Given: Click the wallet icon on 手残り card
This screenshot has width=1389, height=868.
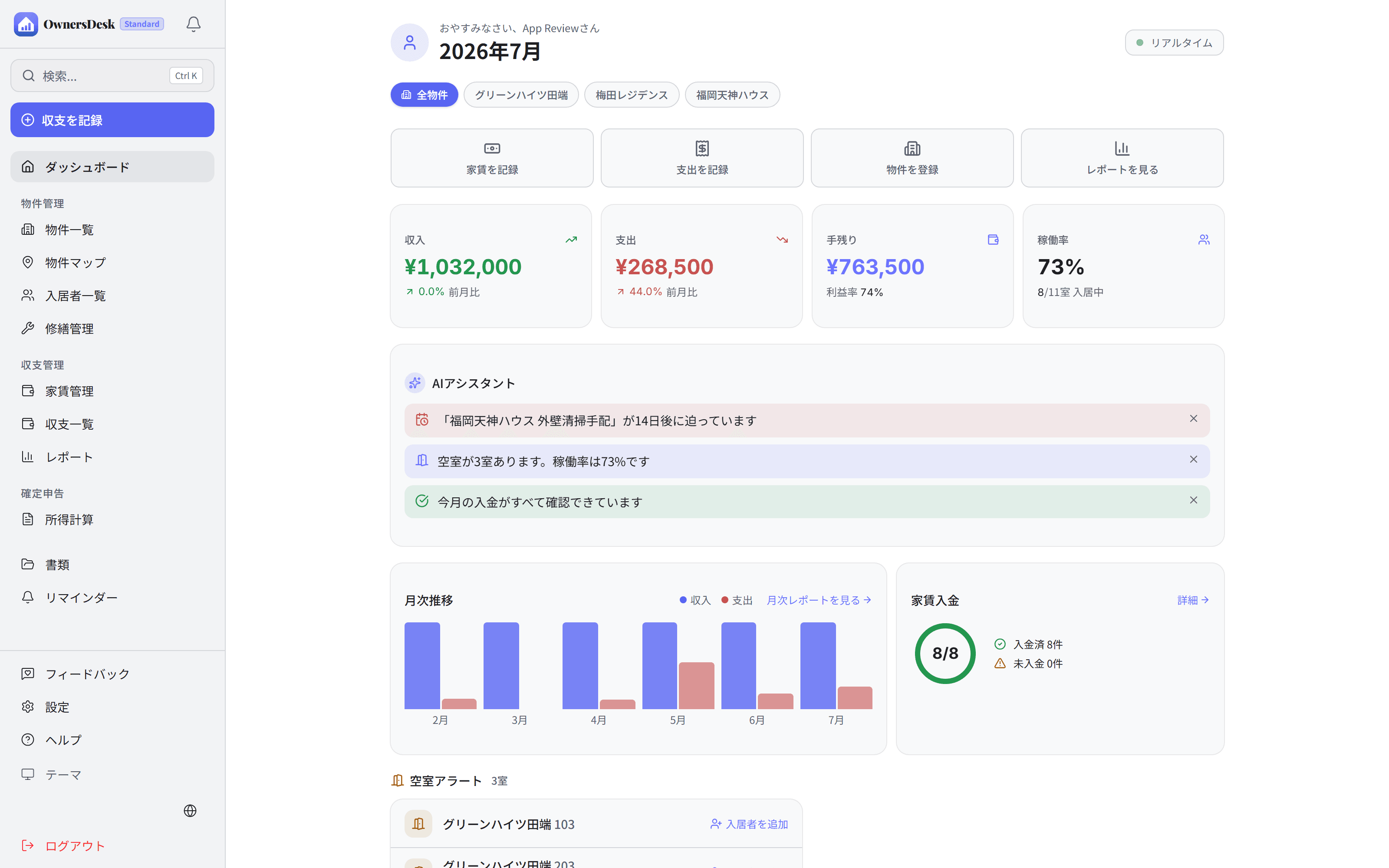Looking at the screenshot, I should (993, 240).
